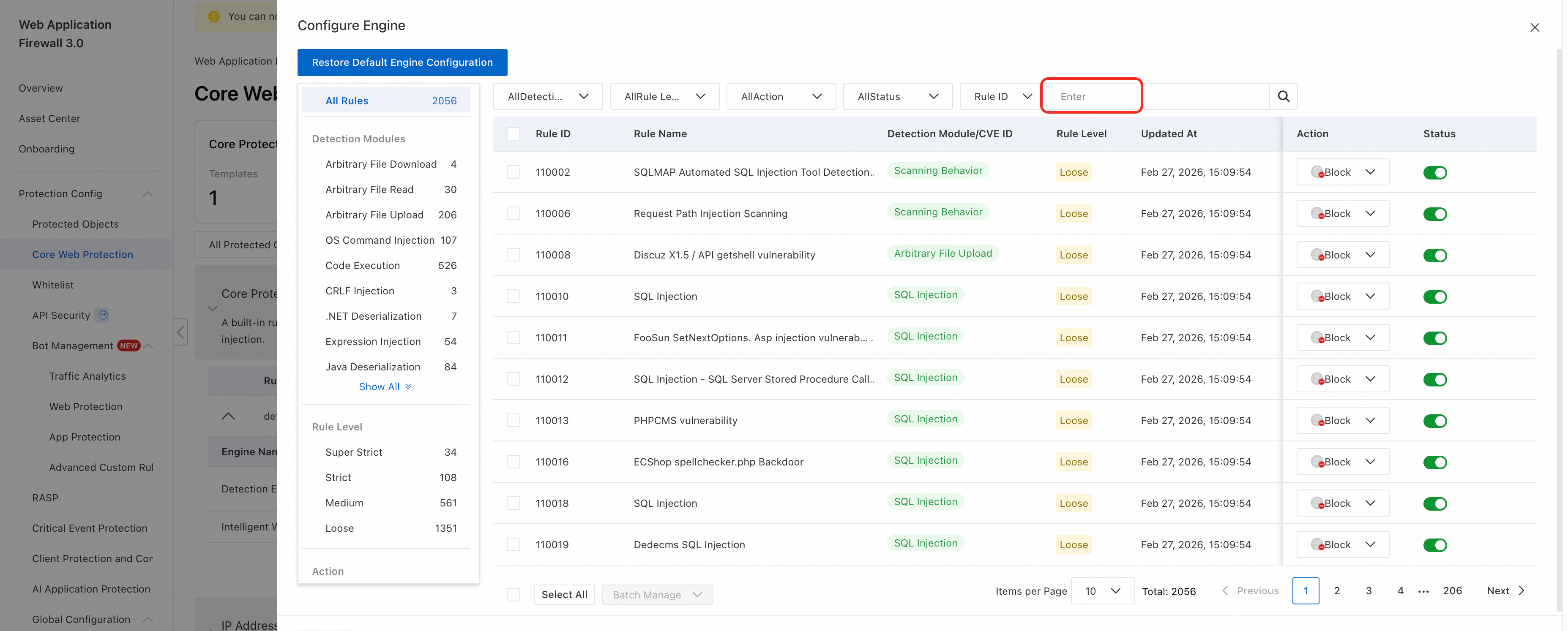Click the Next page arrow
This screenshot has height=631, width=1568.
pyautogui.click(x=1521, y=590)
